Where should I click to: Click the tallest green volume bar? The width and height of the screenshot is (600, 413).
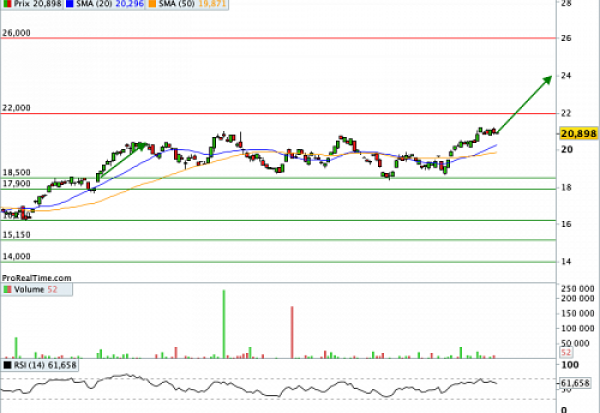tap(224, 324)
